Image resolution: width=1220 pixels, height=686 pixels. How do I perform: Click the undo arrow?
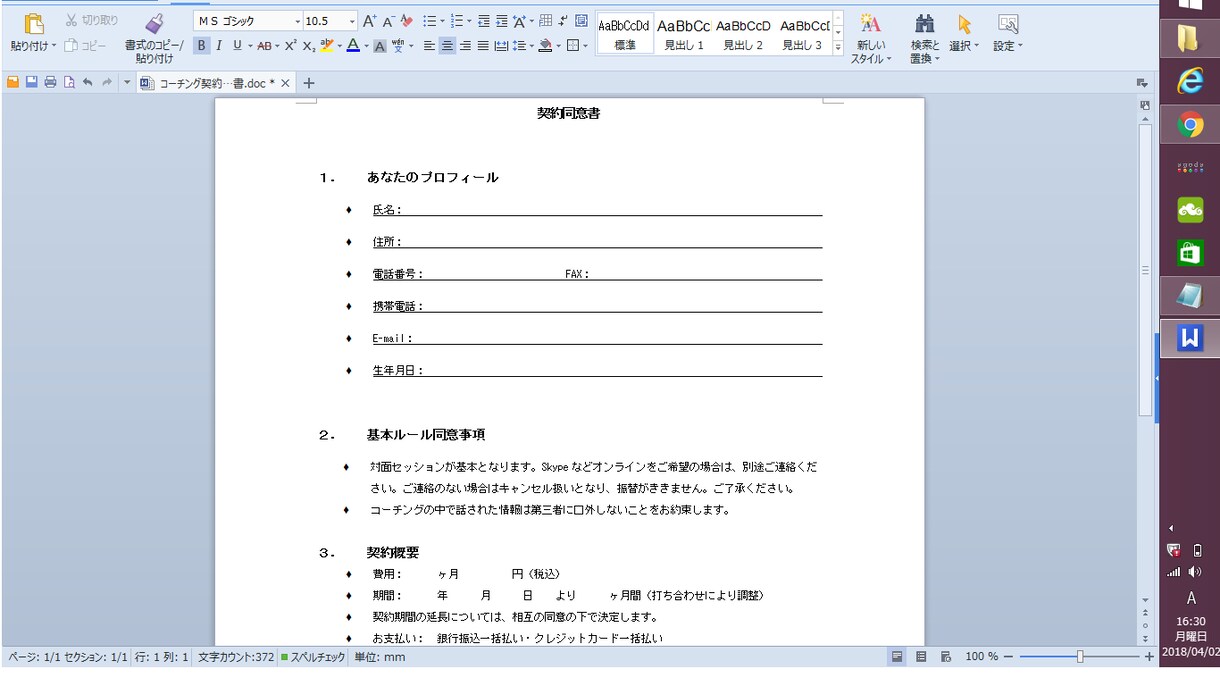click(x=88, y=82)
